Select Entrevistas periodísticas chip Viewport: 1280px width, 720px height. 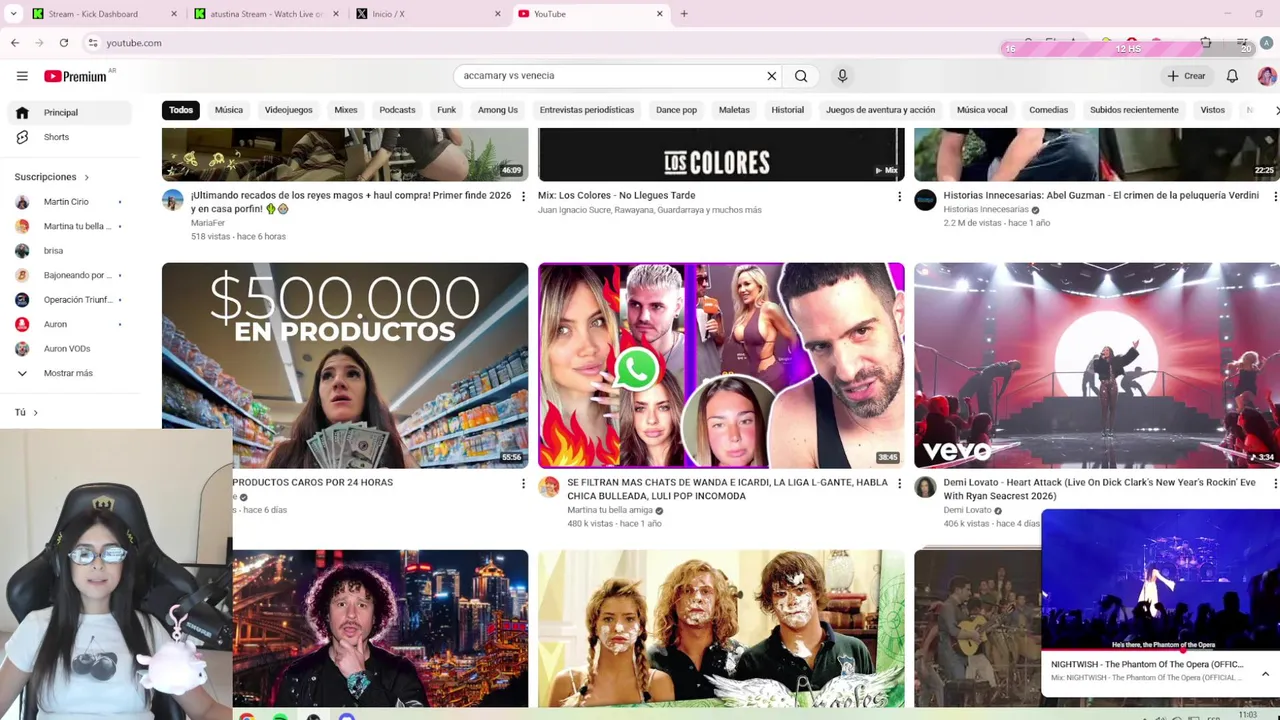click(587, 110)
